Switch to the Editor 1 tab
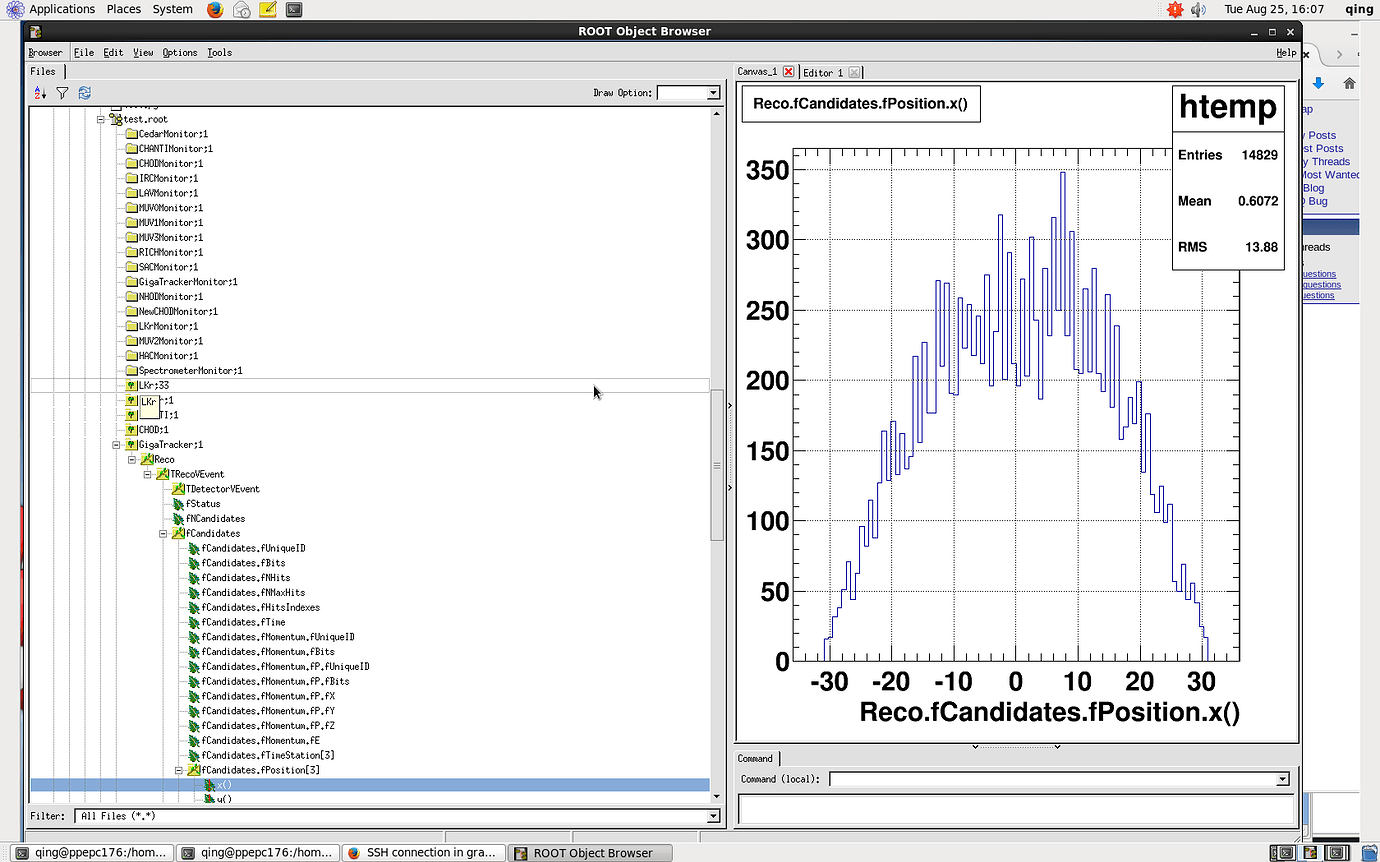This screenshot has height=862, width=1380. 823,72
